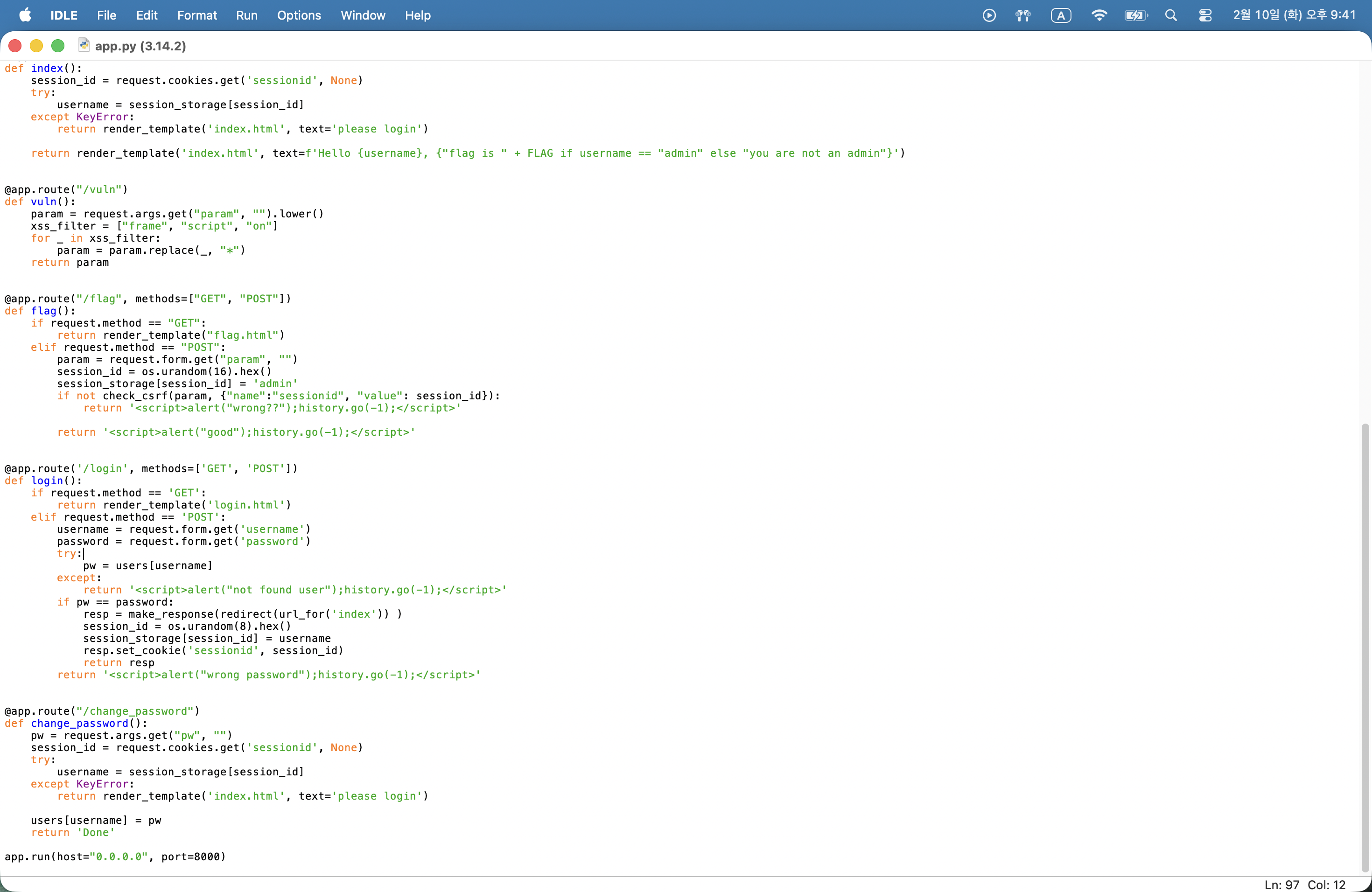The width and height of the screenshot is (1372, 892).
Task: Open the Options menu
Action: (x=299, y=15)
